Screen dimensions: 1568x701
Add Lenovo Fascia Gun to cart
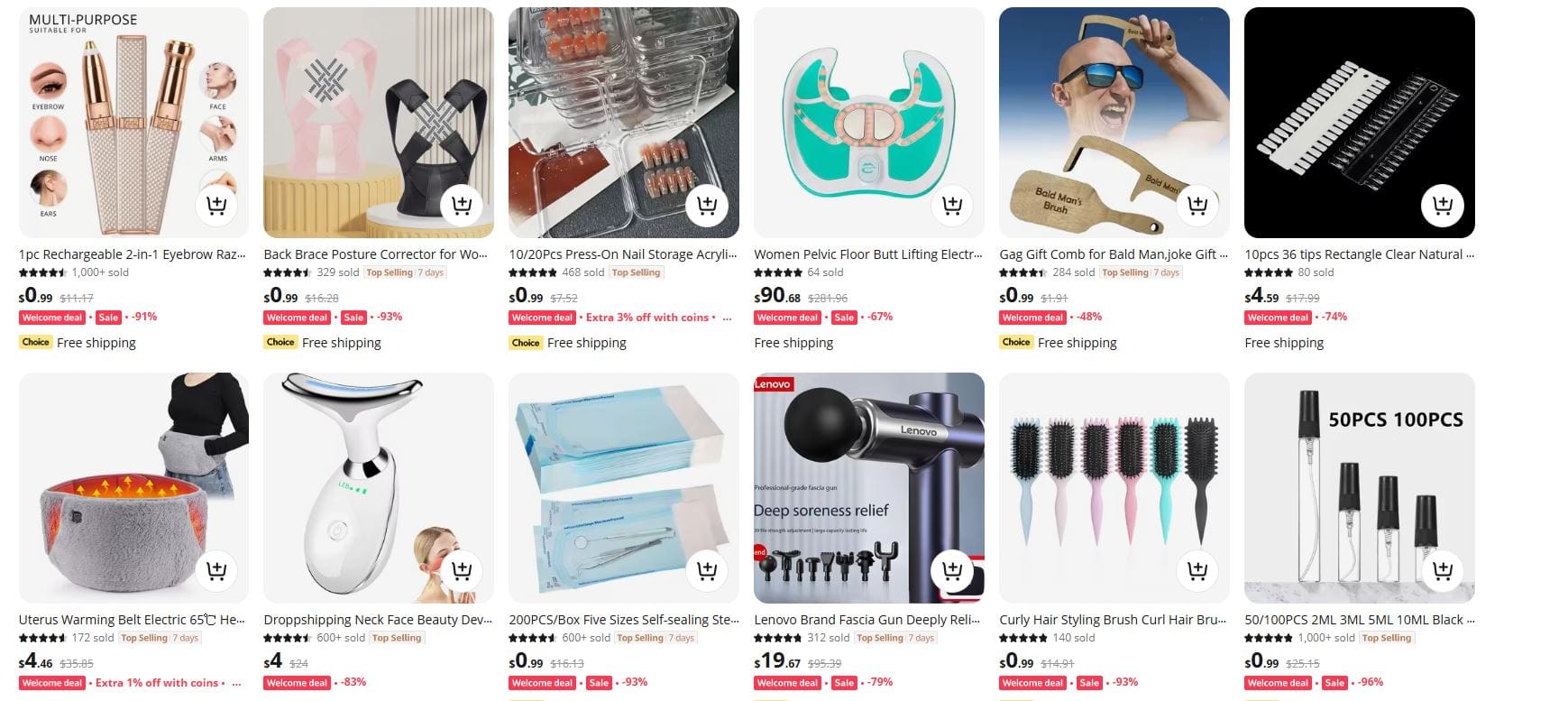point(952,571)
